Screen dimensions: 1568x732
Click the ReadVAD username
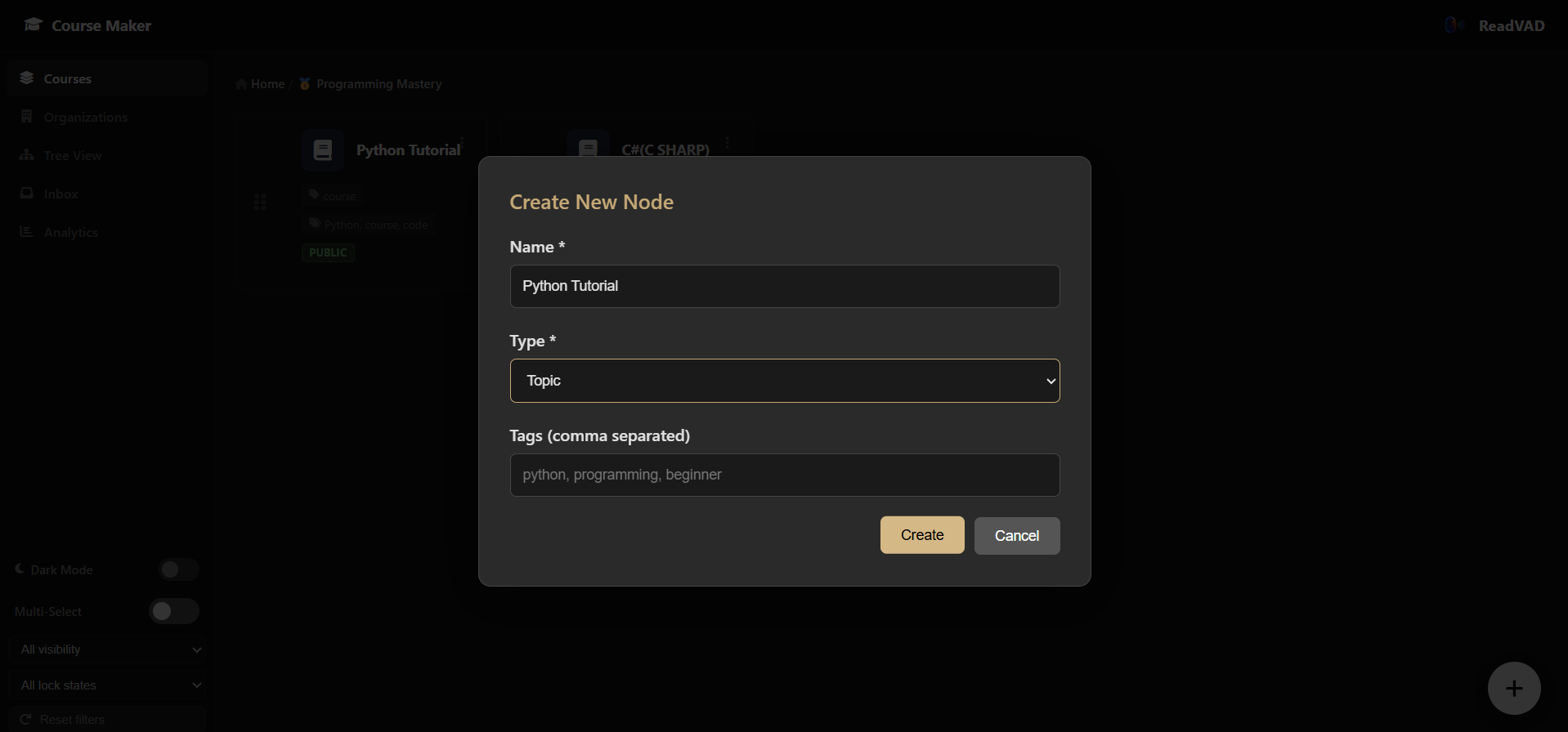(1512, 26)
